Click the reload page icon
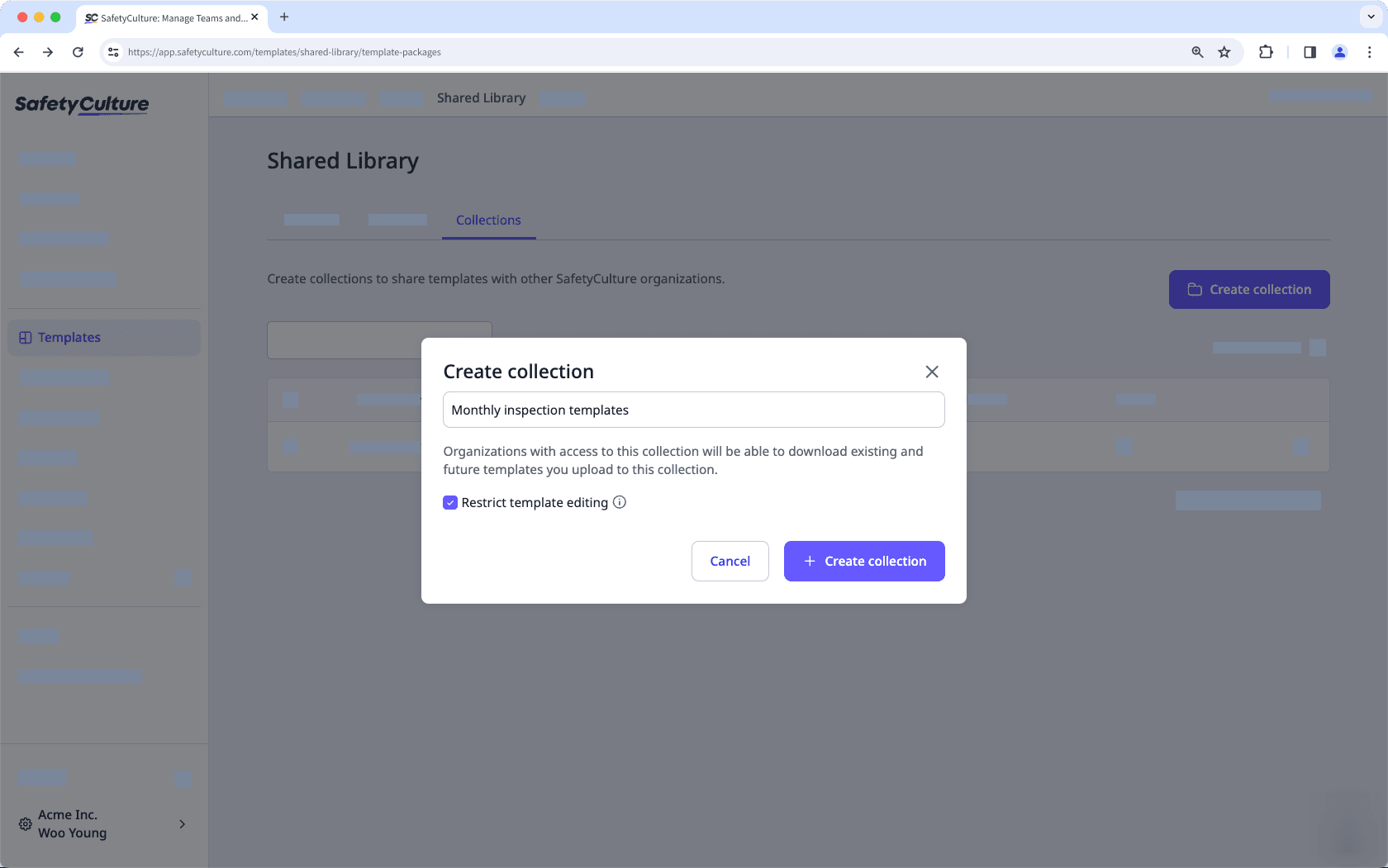 pos(78,51)
